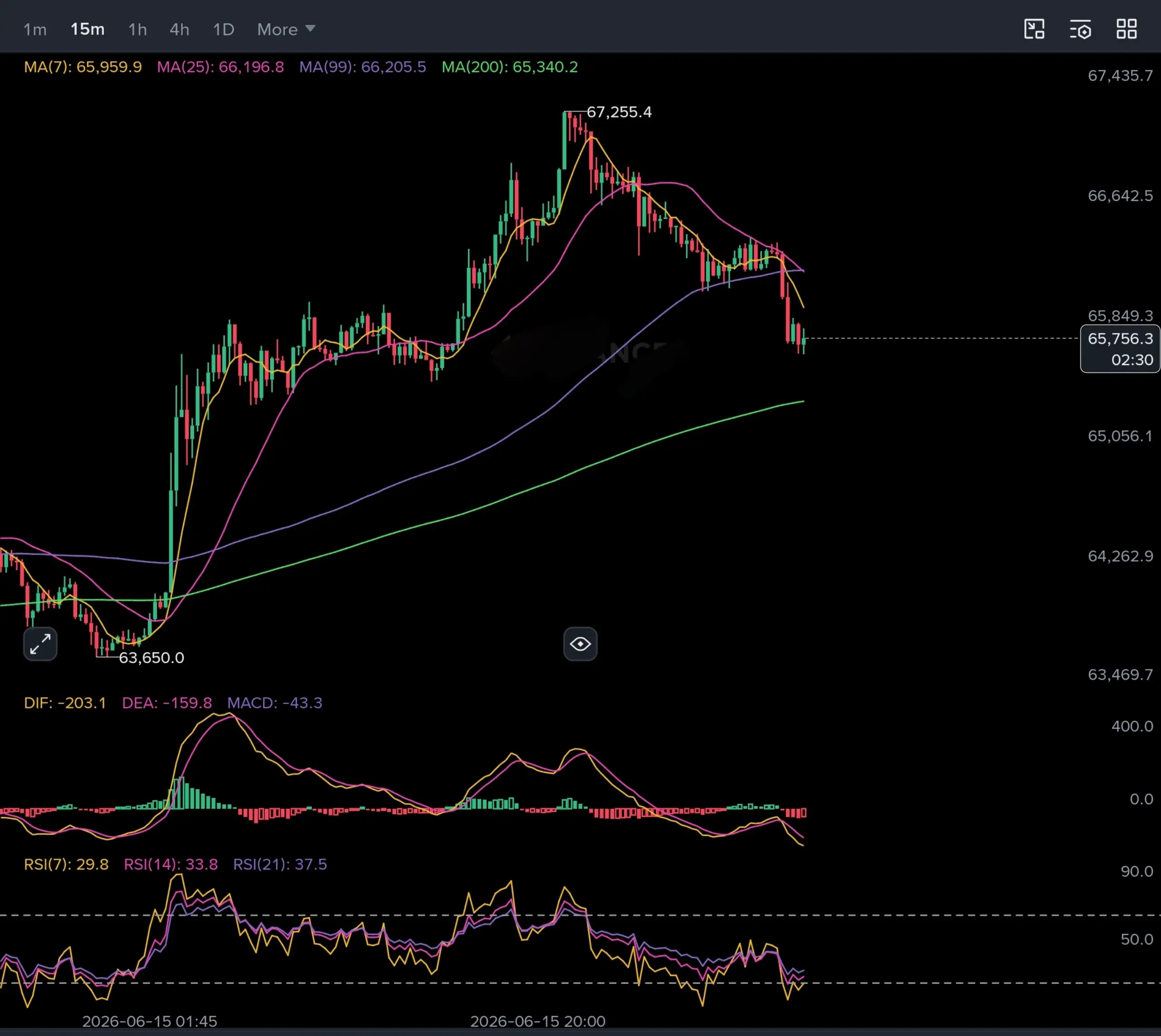Click the current price tag 65,756.3
The height and width of the screenshot is (1036, 1161).
1120,349
